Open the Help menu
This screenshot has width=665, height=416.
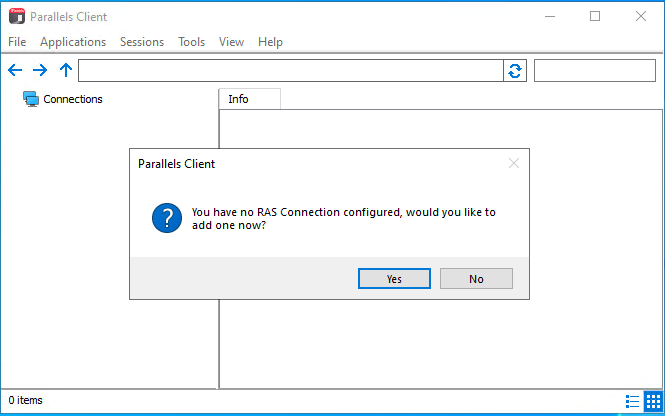(x=270, y=42)
